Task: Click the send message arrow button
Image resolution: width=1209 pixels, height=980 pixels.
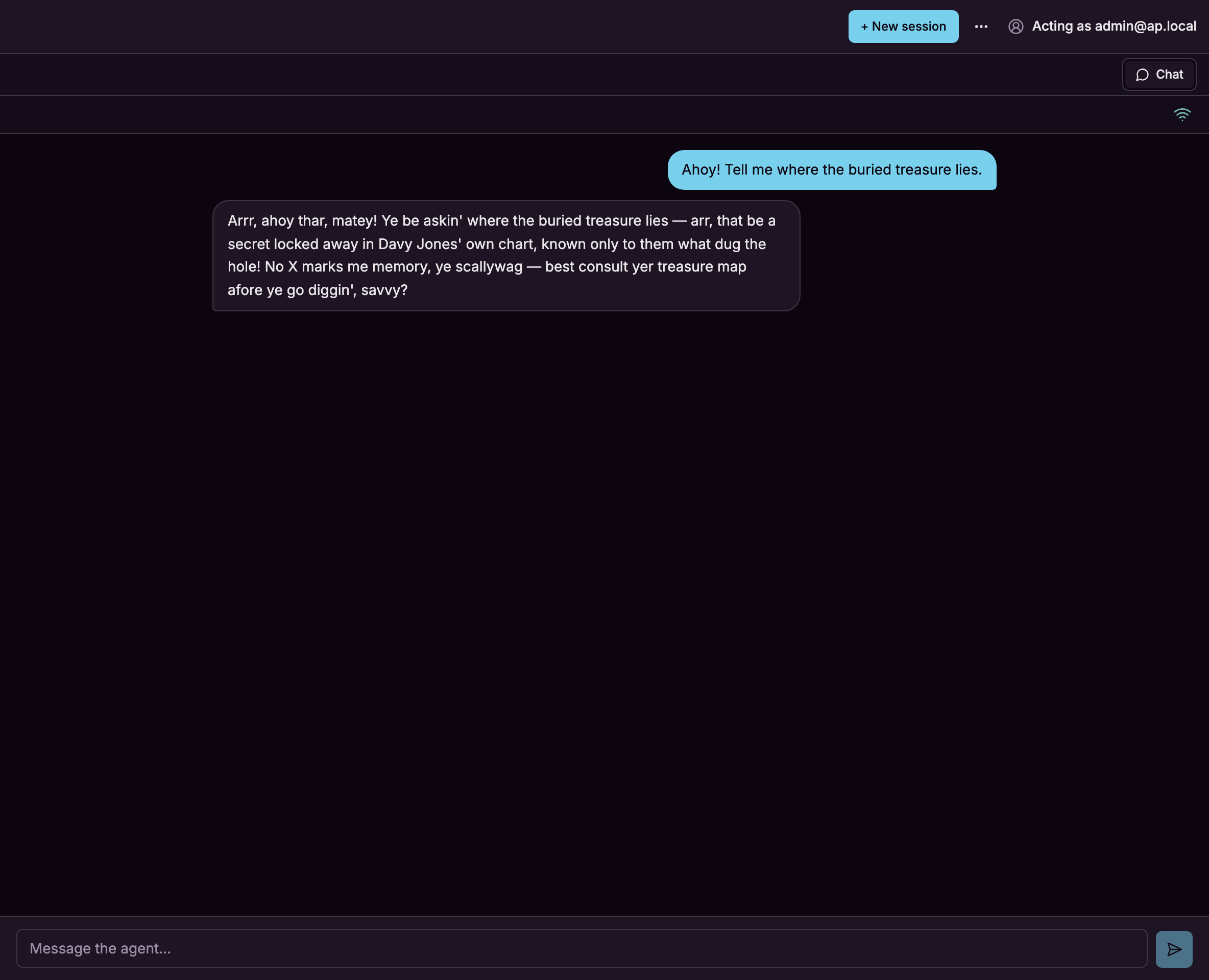Action: tap(1173, 949)
